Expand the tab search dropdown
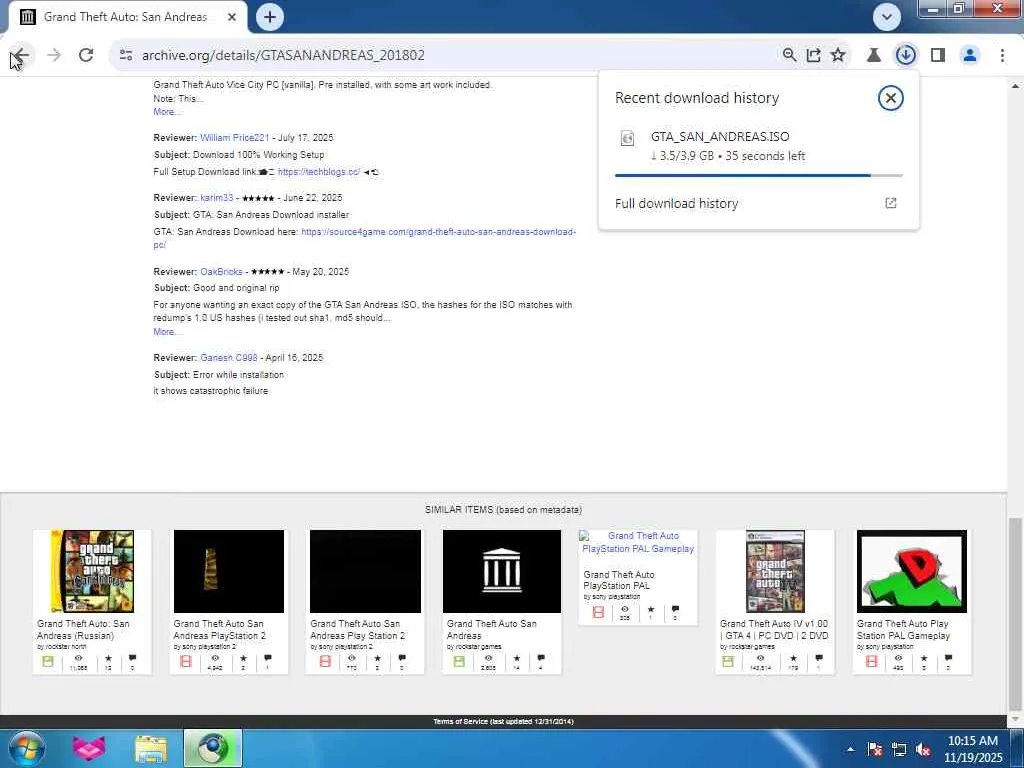Image resolution: width=1024 pixels, height=768 pixels. pos(886,17)
